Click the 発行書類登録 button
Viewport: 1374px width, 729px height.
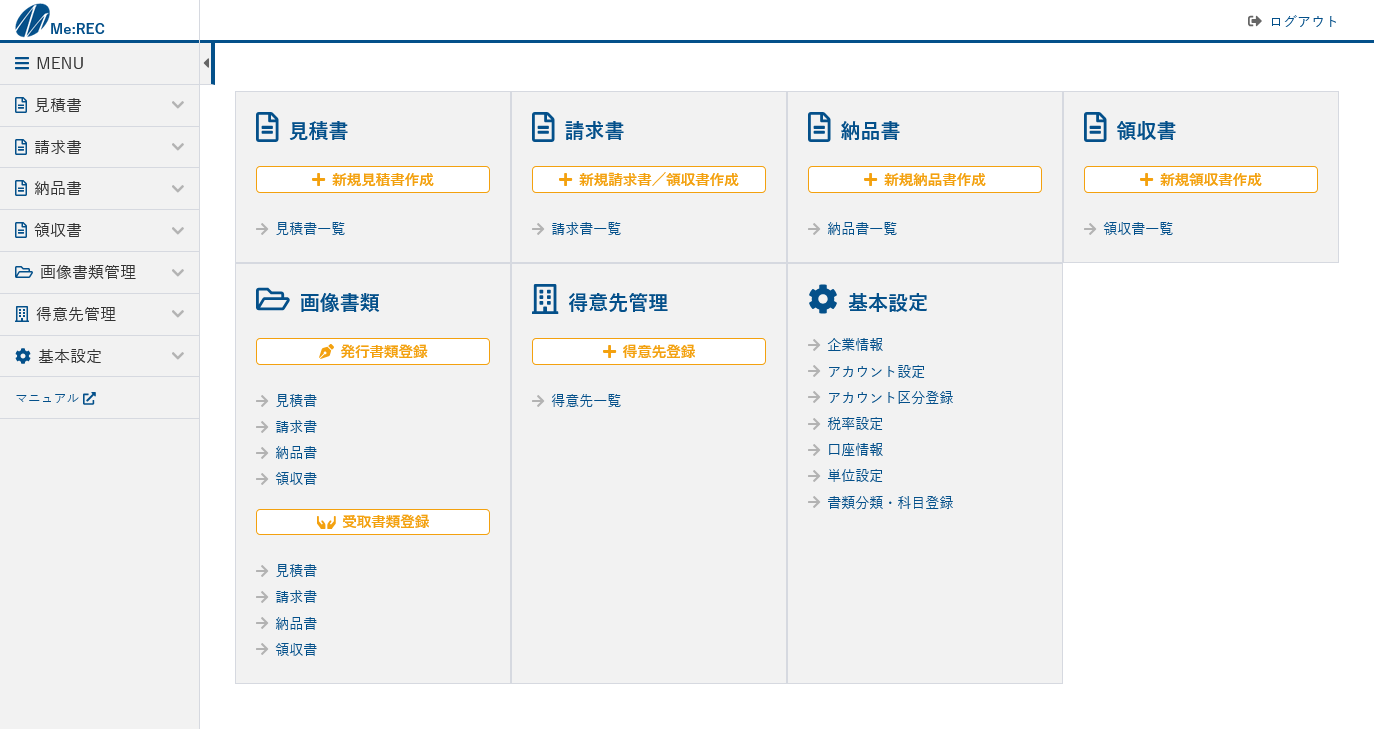[x=373, y=351]
